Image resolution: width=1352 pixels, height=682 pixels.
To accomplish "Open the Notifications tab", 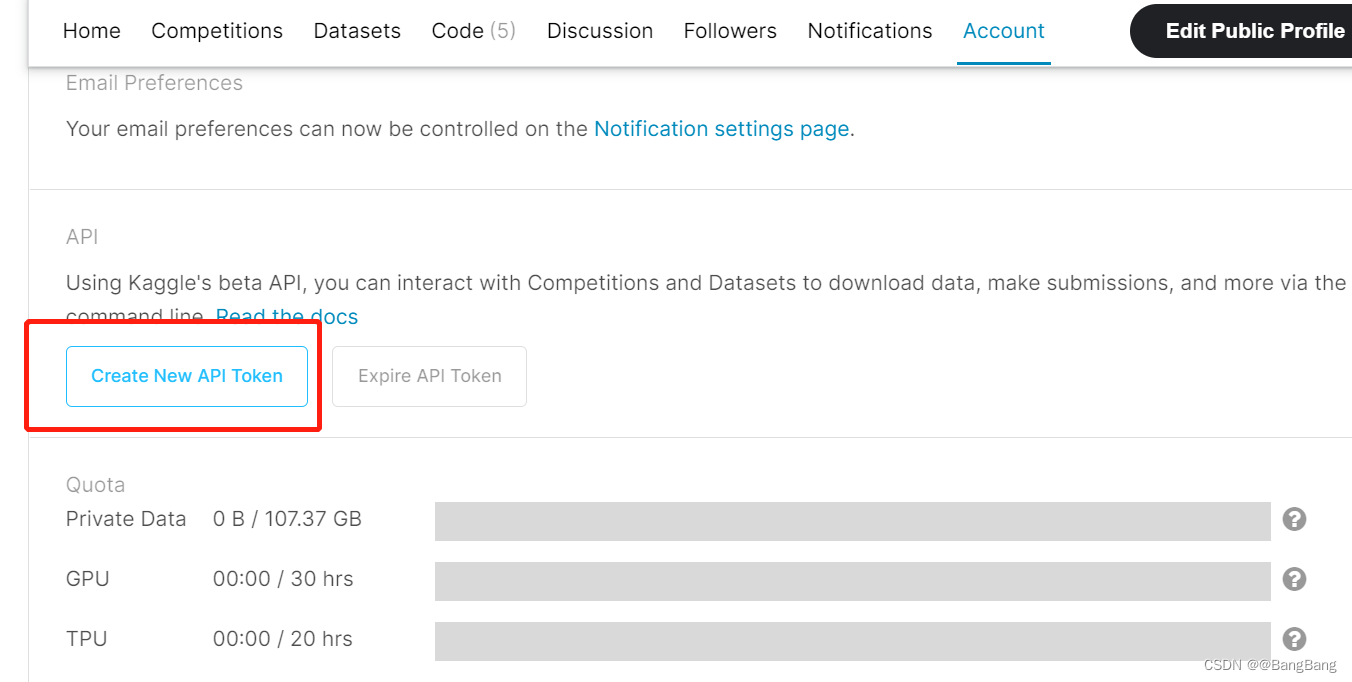I will [x=870, y=31].
